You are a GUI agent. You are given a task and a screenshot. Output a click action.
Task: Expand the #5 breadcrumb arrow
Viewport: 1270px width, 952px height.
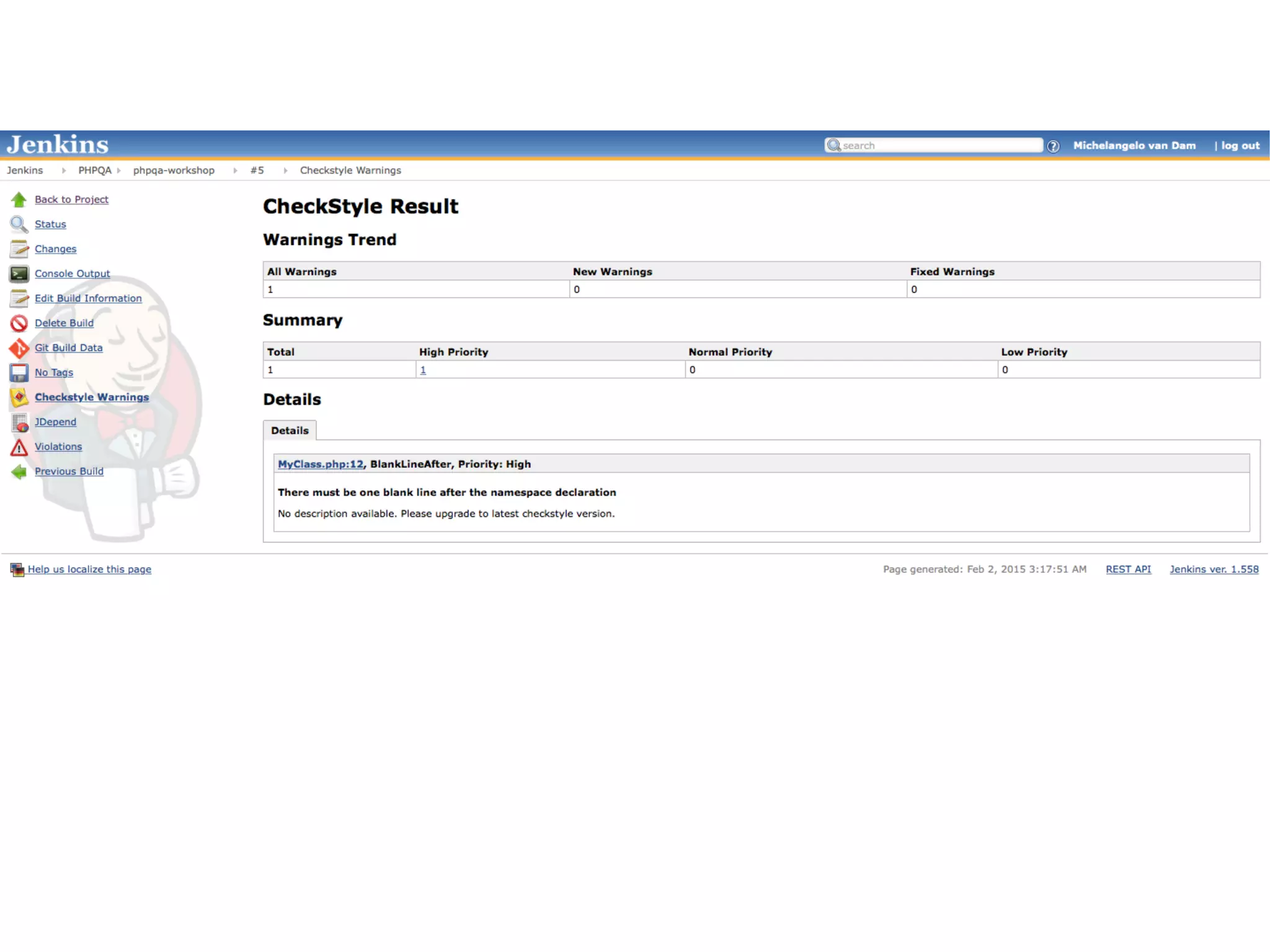pos(285,170)
